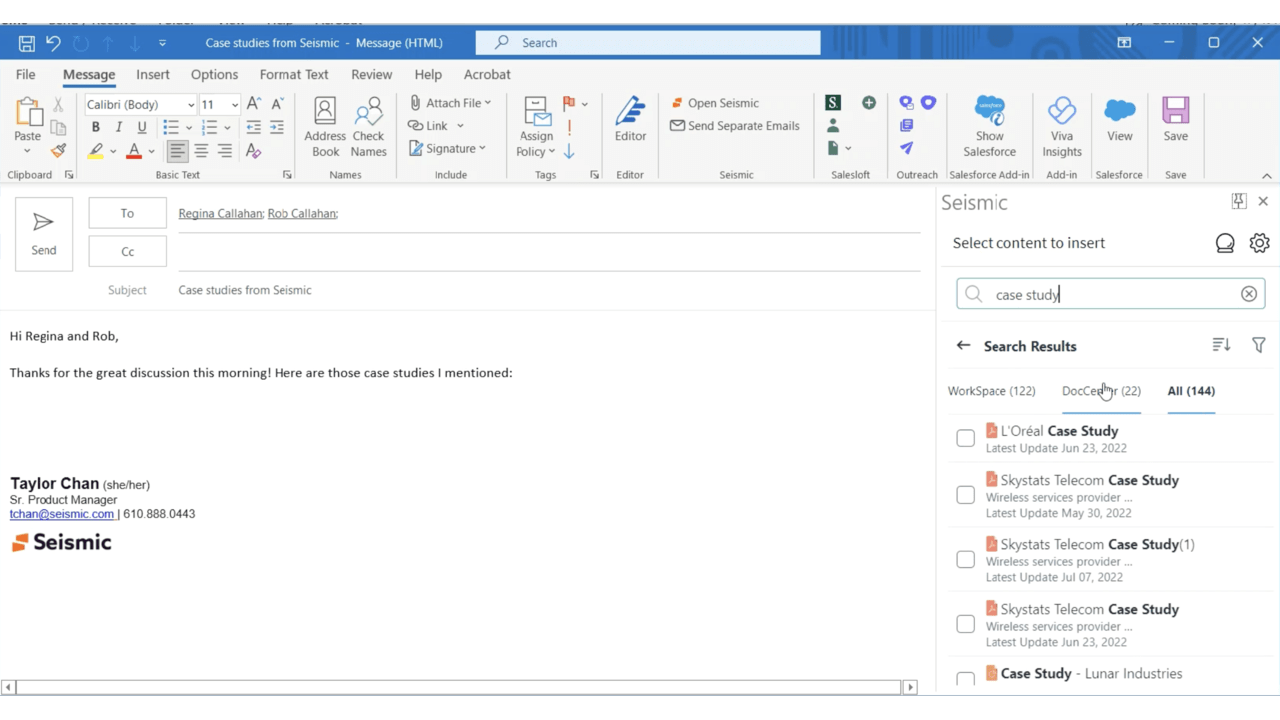Toggle underline formatting

click(x=142, y=127)
